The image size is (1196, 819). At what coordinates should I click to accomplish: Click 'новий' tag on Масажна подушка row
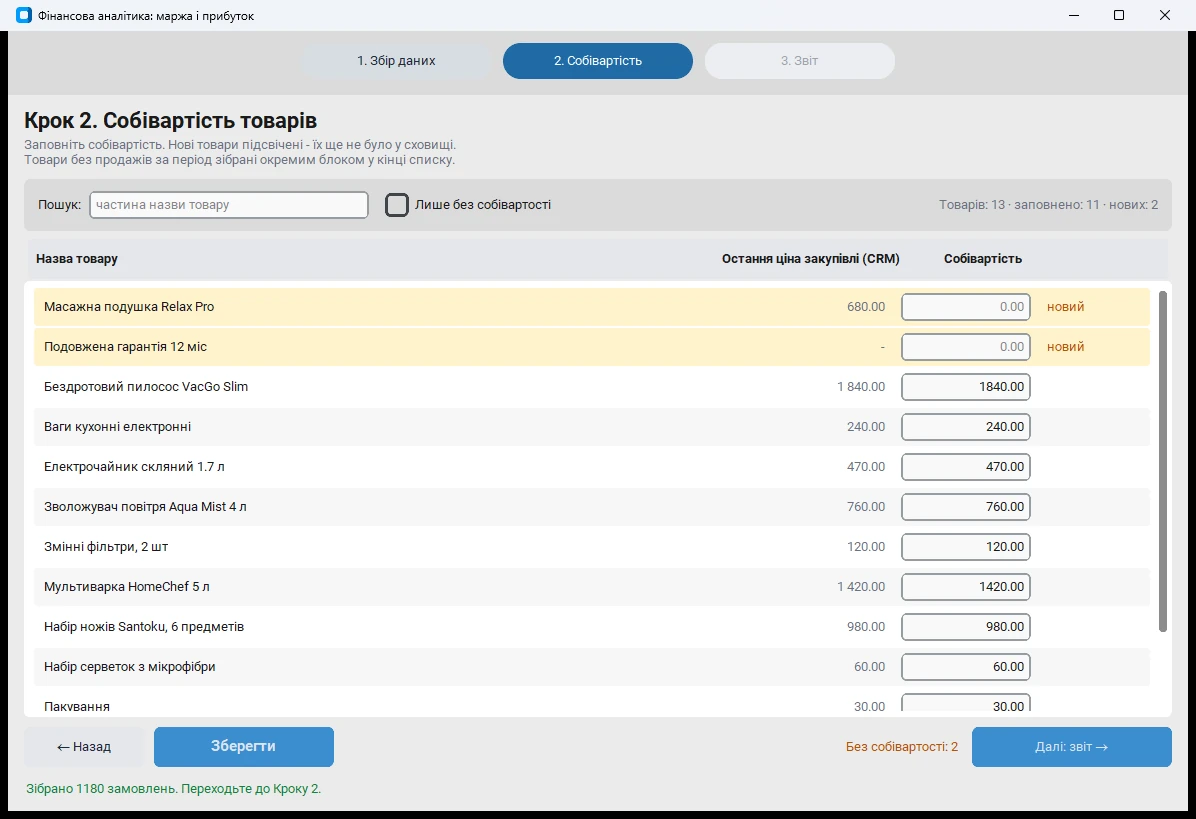click(1066, 307)
